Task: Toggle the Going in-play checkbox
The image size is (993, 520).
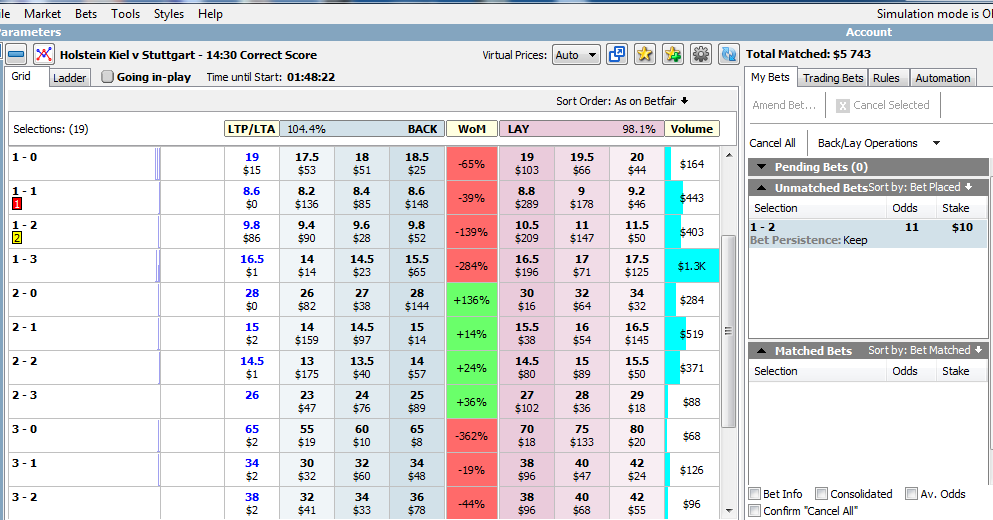Action: coord(108,77)
